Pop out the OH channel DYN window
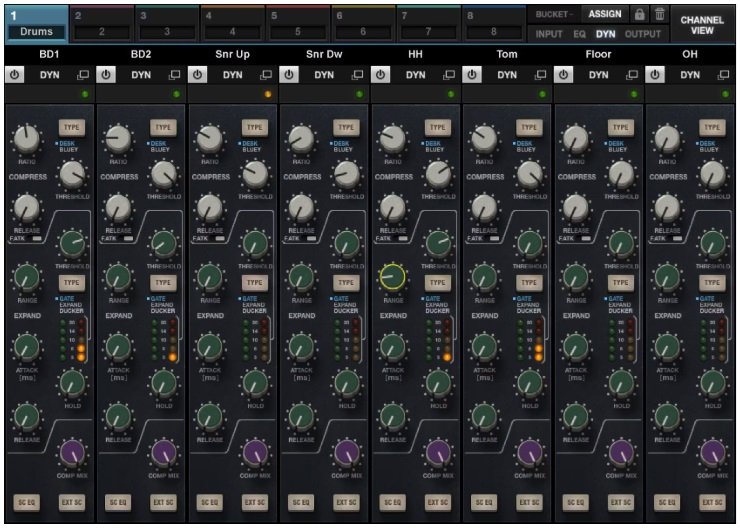The width and height of the screenshot is (740, 528). (724, 75)
